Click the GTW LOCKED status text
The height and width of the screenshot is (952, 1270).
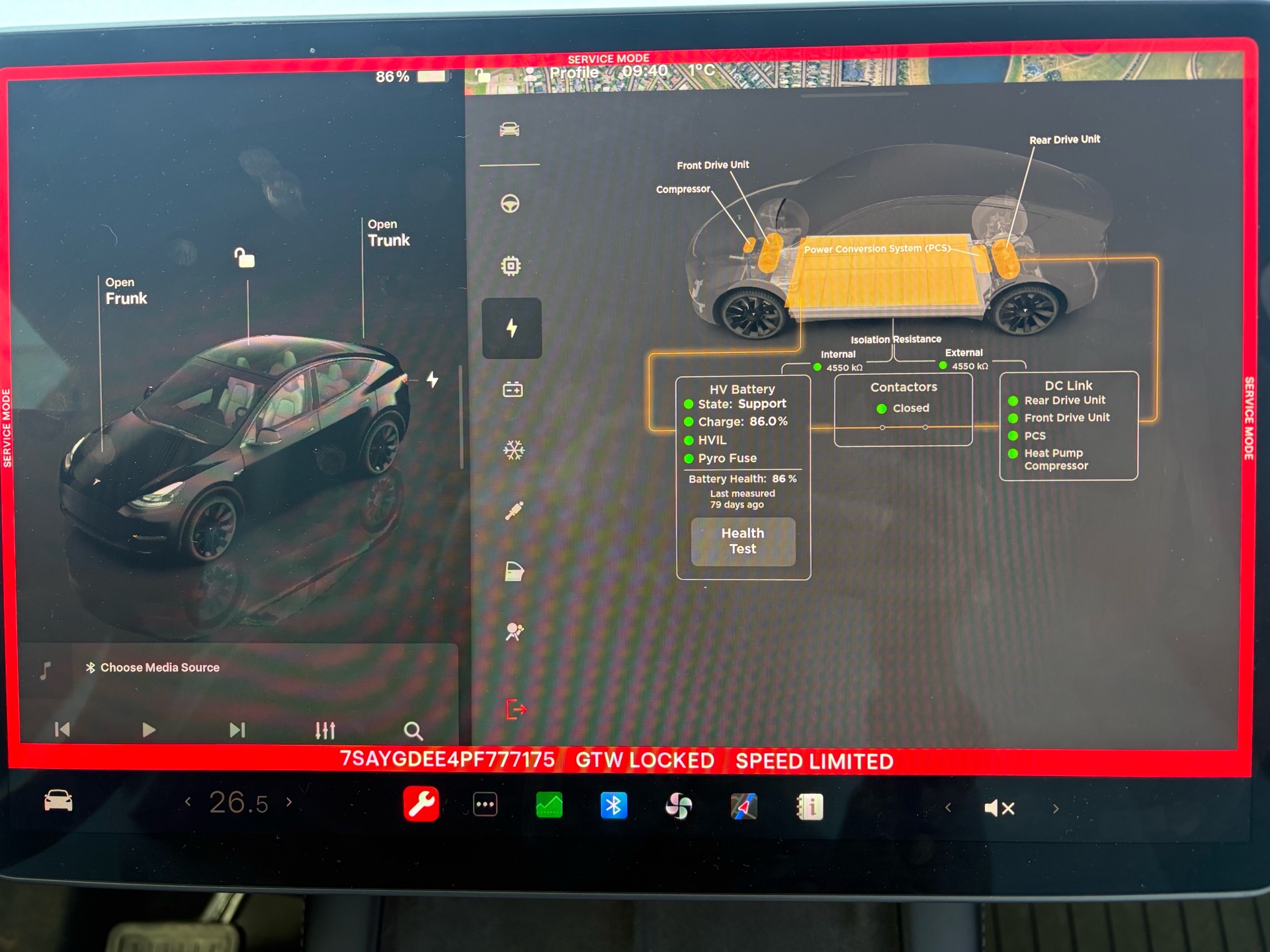pyautogui.click(x=645, y=760)
